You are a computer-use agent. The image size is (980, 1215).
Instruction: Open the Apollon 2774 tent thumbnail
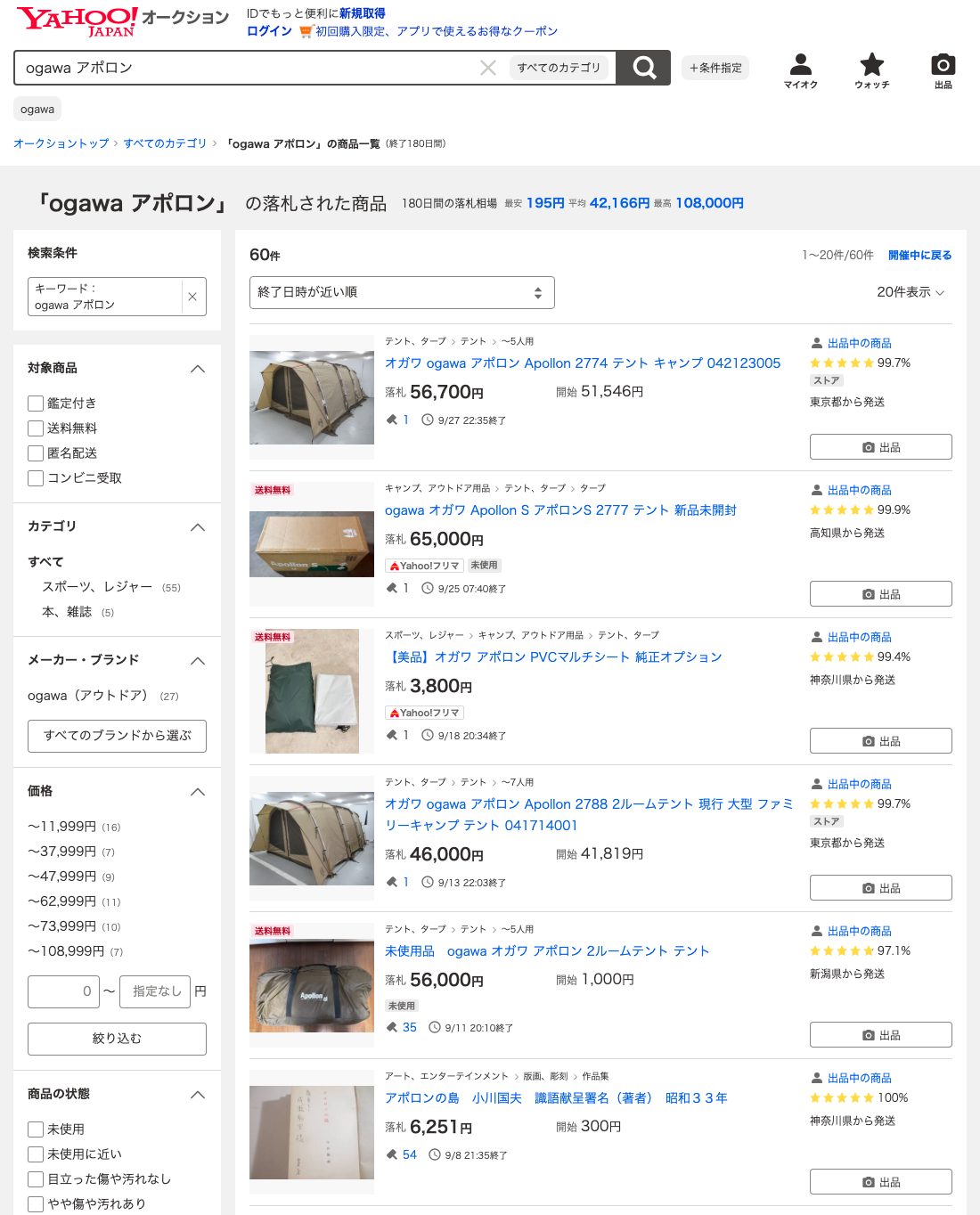(312, 397)
